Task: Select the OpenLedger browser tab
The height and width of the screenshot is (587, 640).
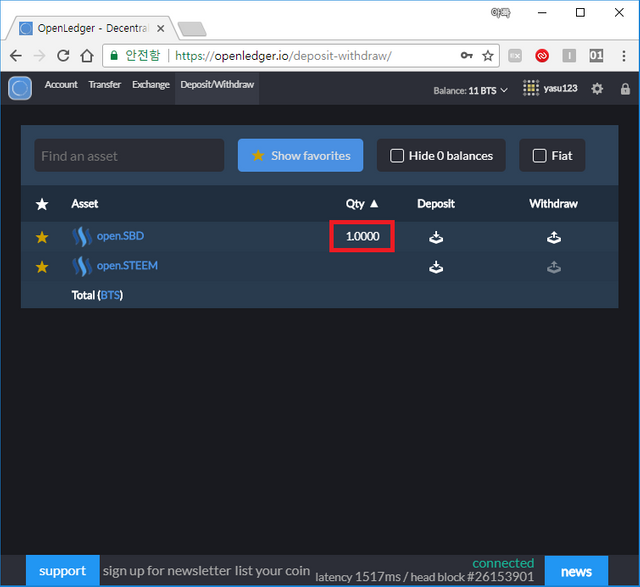Action: click(92, 28)
